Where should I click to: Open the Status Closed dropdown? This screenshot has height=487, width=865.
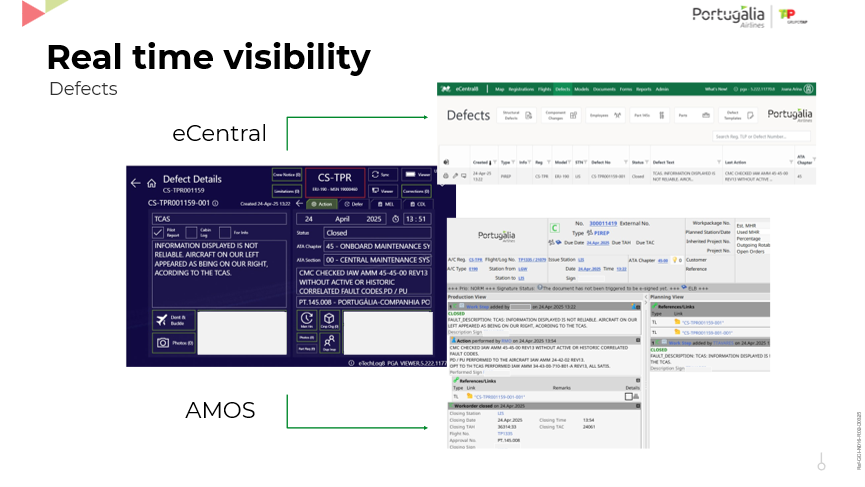(x=377, y=233)
